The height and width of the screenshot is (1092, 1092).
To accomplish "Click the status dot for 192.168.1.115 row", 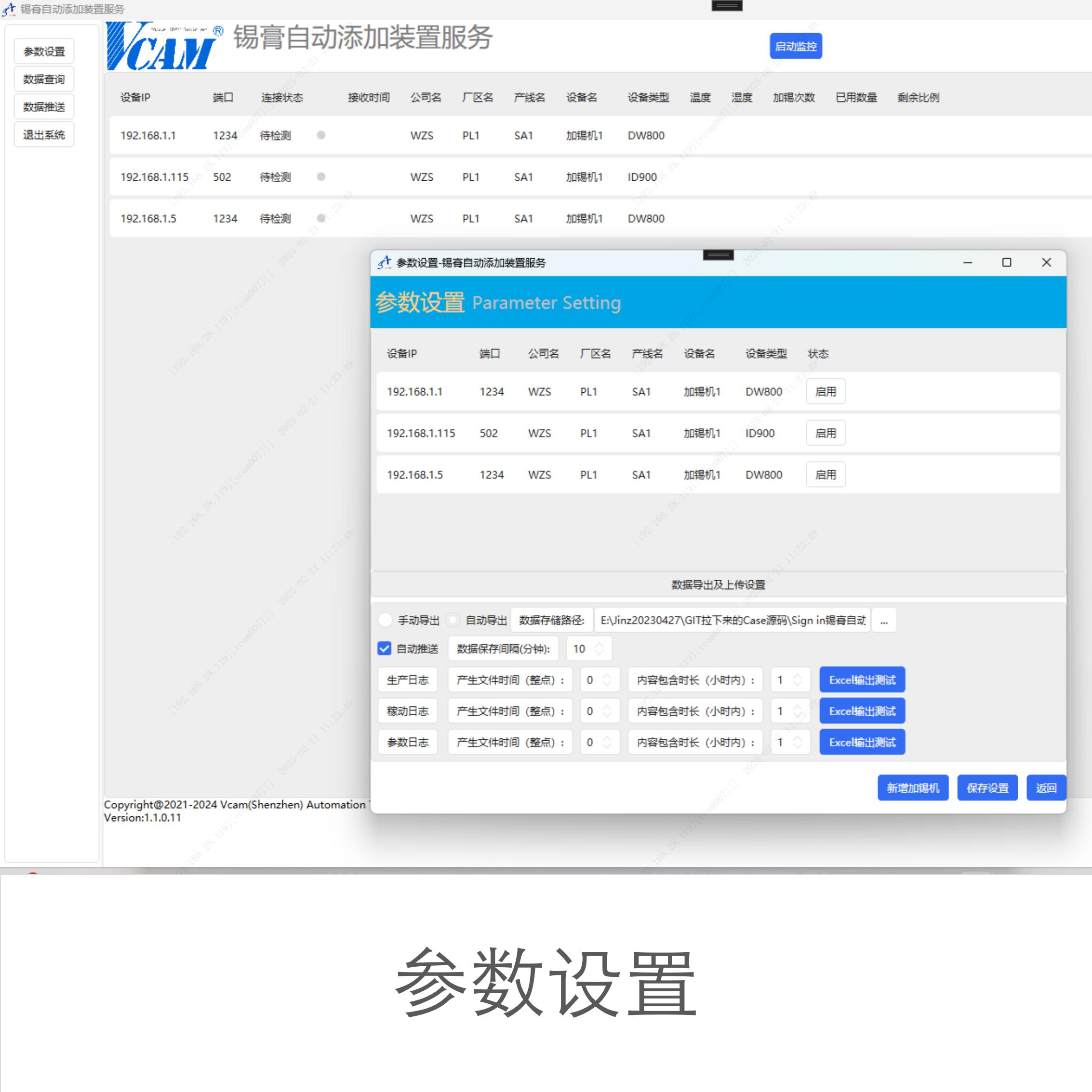I will click(321, 177).
